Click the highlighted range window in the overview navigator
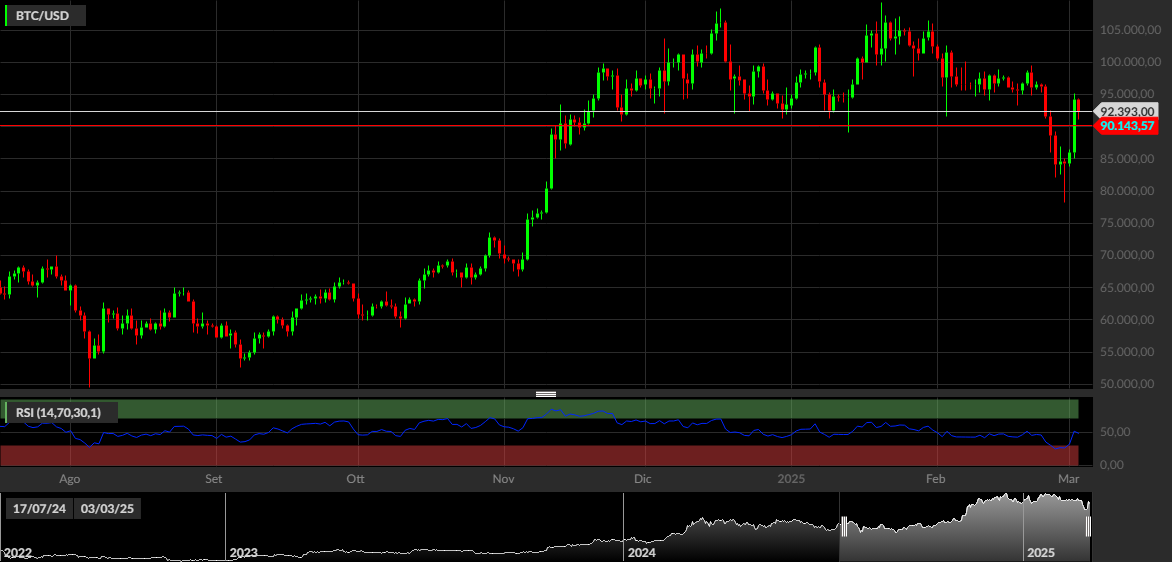1172x562 pixels. tap(966, 527)
